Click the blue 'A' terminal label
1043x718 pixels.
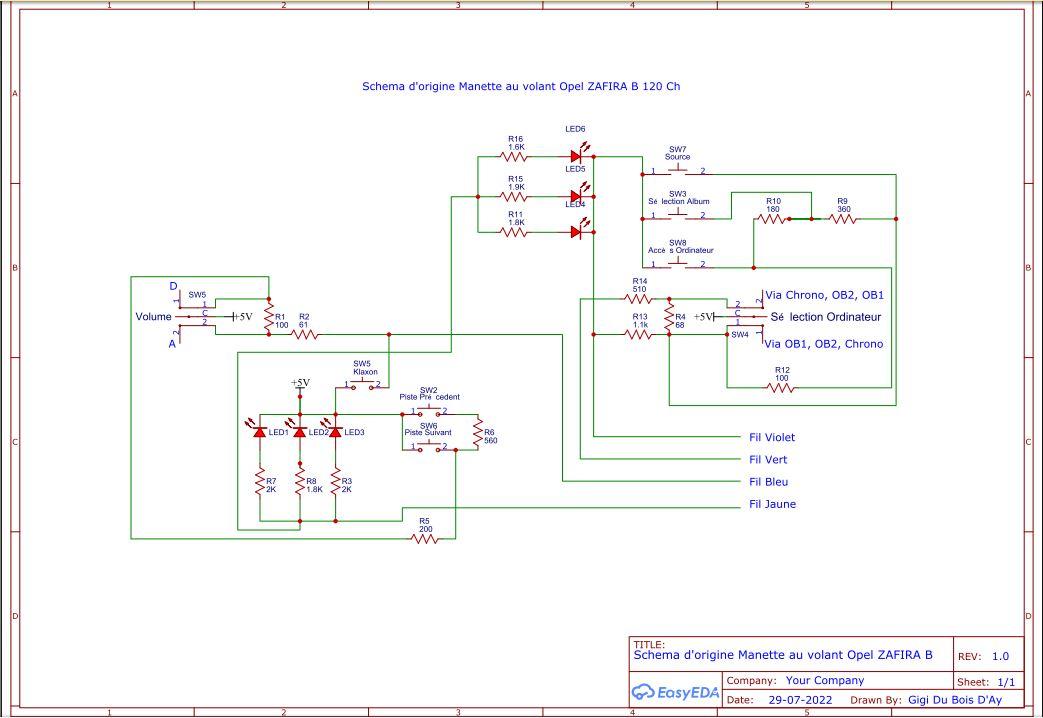172,344
